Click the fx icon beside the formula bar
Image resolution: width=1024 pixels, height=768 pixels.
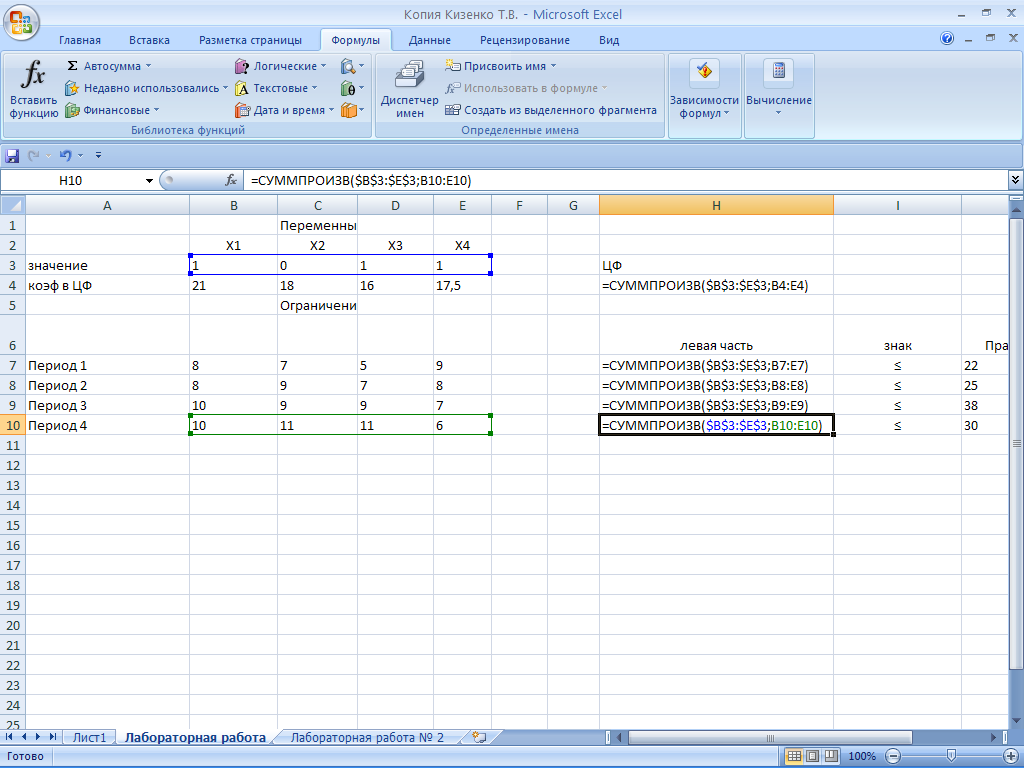(x=231, y=180)
